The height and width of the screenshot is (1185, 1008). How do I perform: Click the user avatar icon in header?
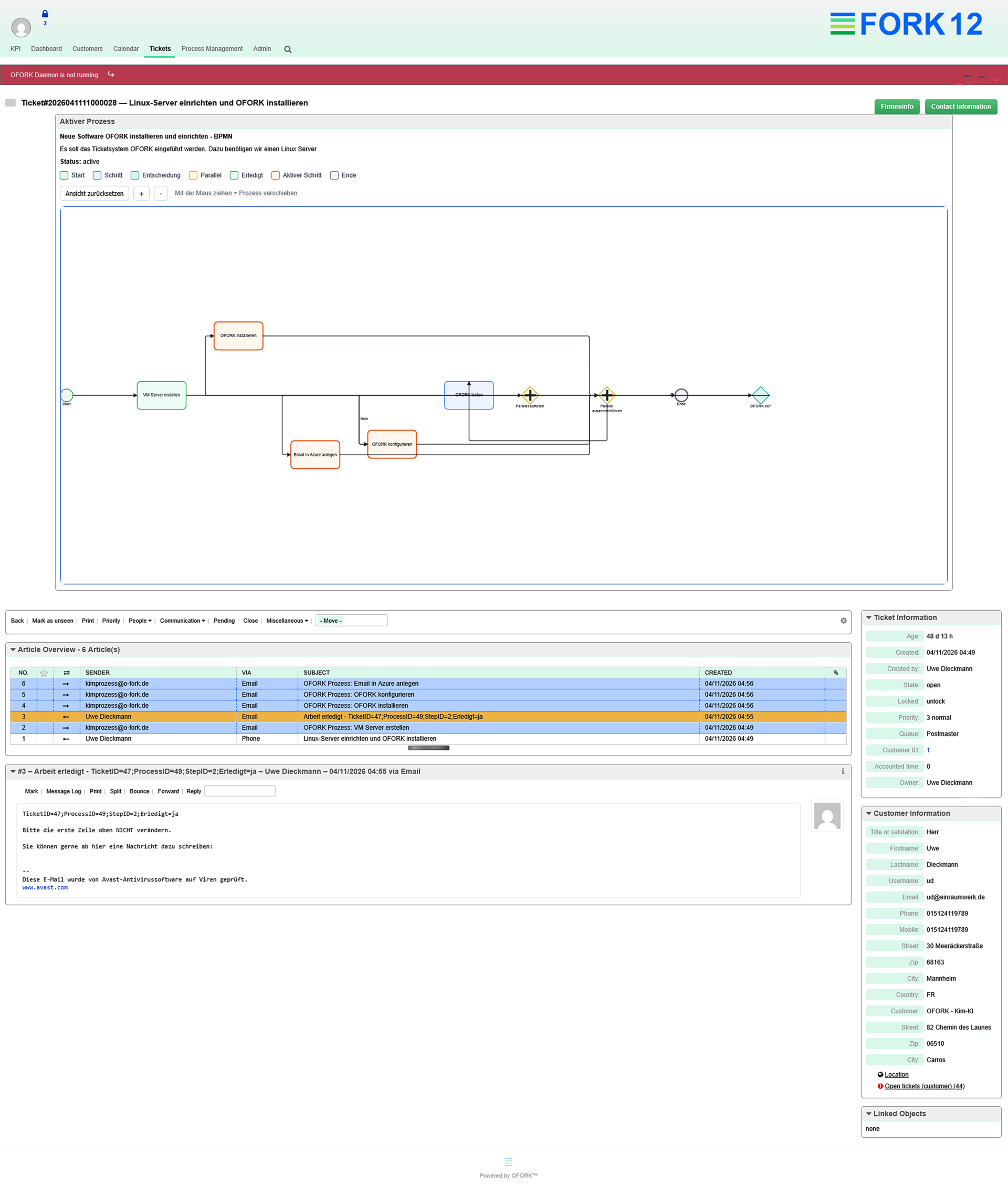click(21, 27)
